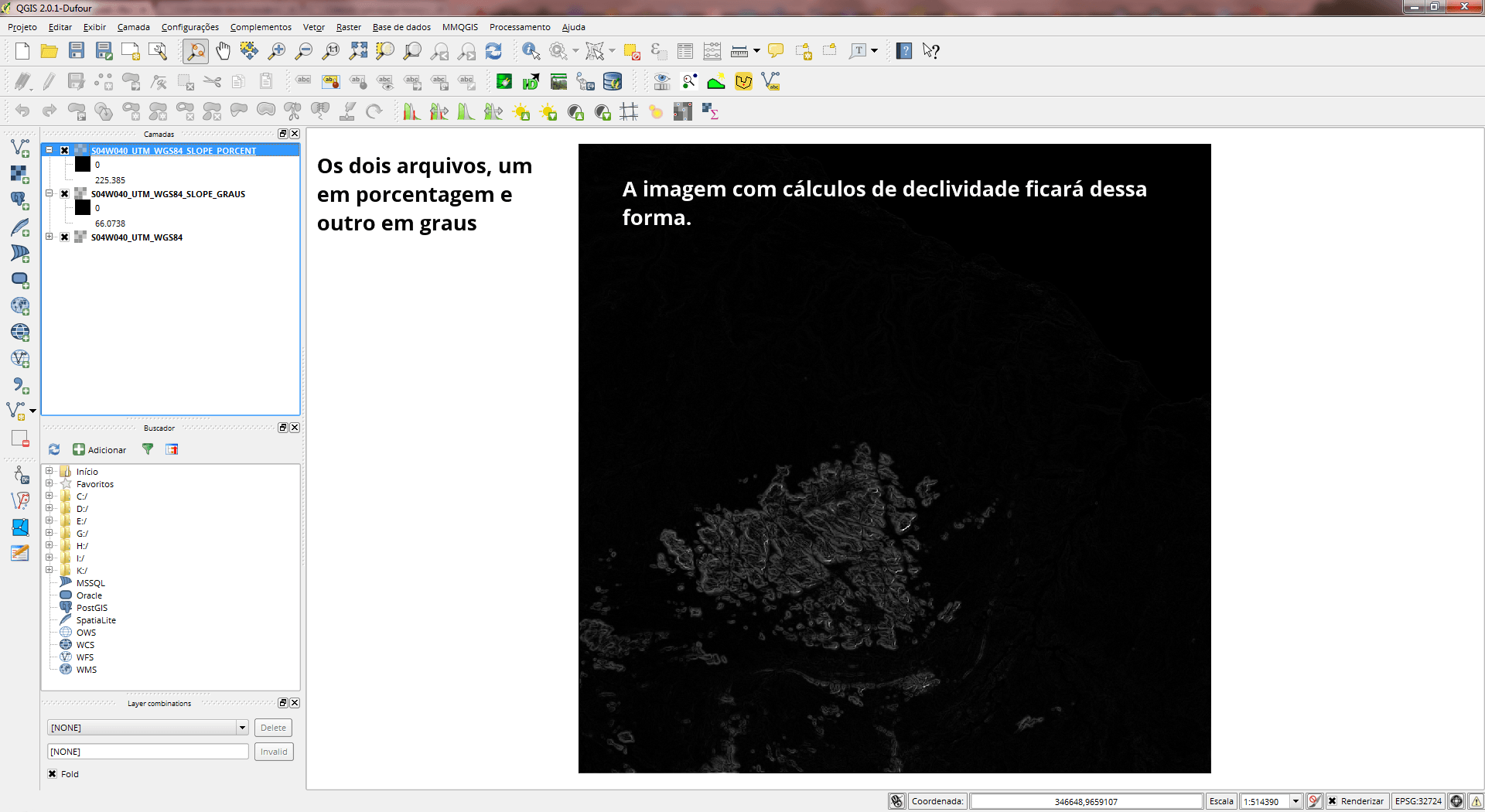Toggle the Renderizar checkbox
The image size is (1485, 812).
click(x=1333, y=801)
